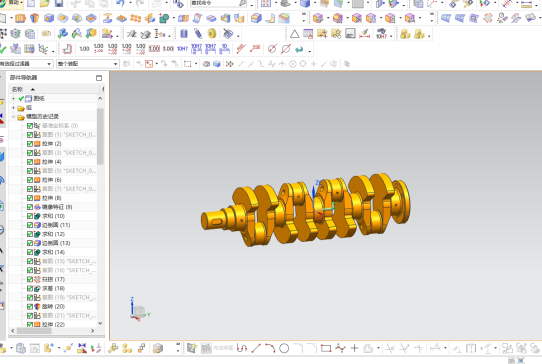
Task: Click the 10H7 binoculars icon
Action: (x=381, y=34)
